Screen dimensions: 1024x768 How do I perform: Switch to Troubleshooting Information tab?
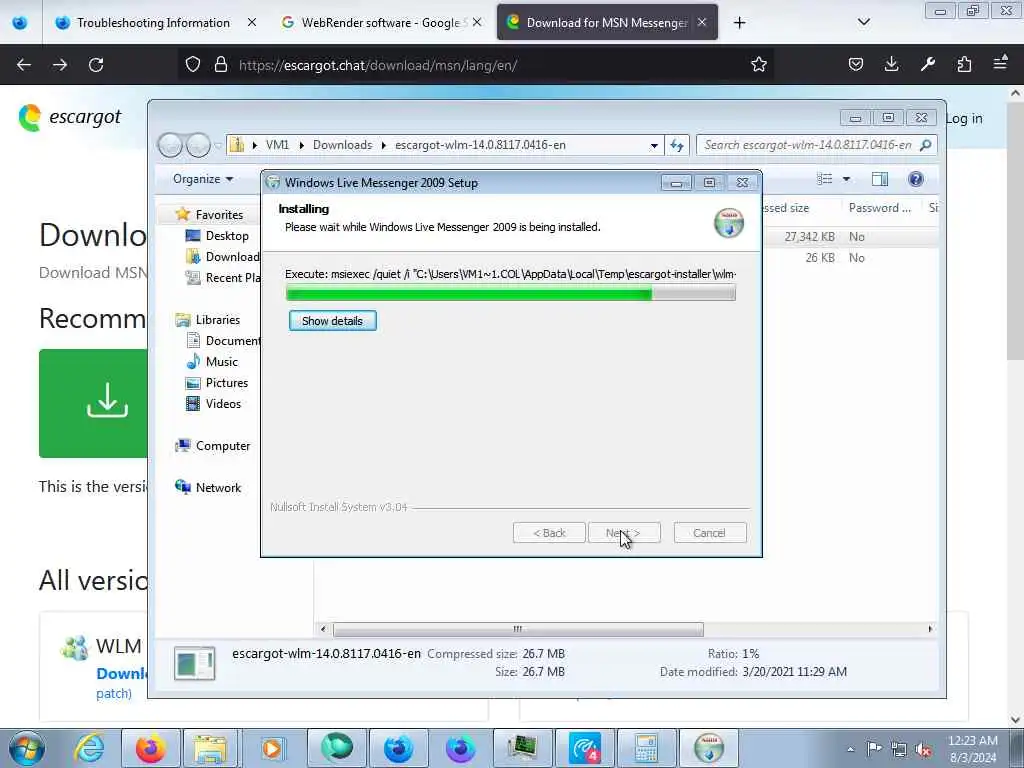(153, 23)
